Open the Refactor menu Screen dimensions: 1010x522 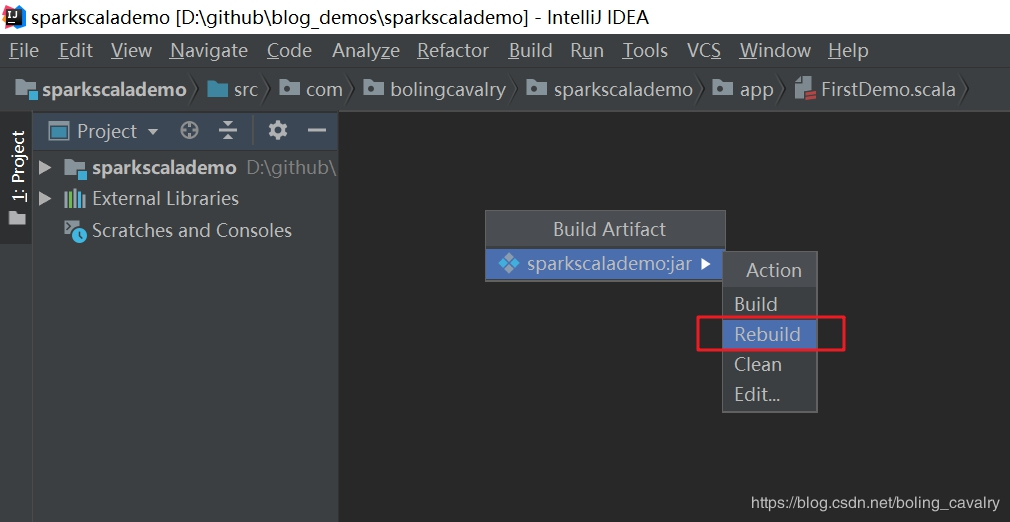pyautogui.click(x=453, y=50)
